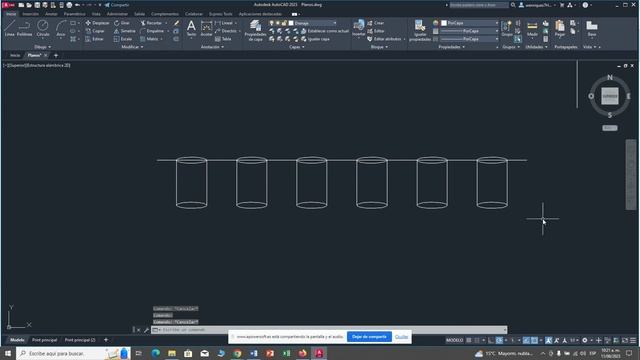Click the Simetría mirror tool
This screenshot has height=360, width=640.
pyautogui.click(x=124, y=31)
